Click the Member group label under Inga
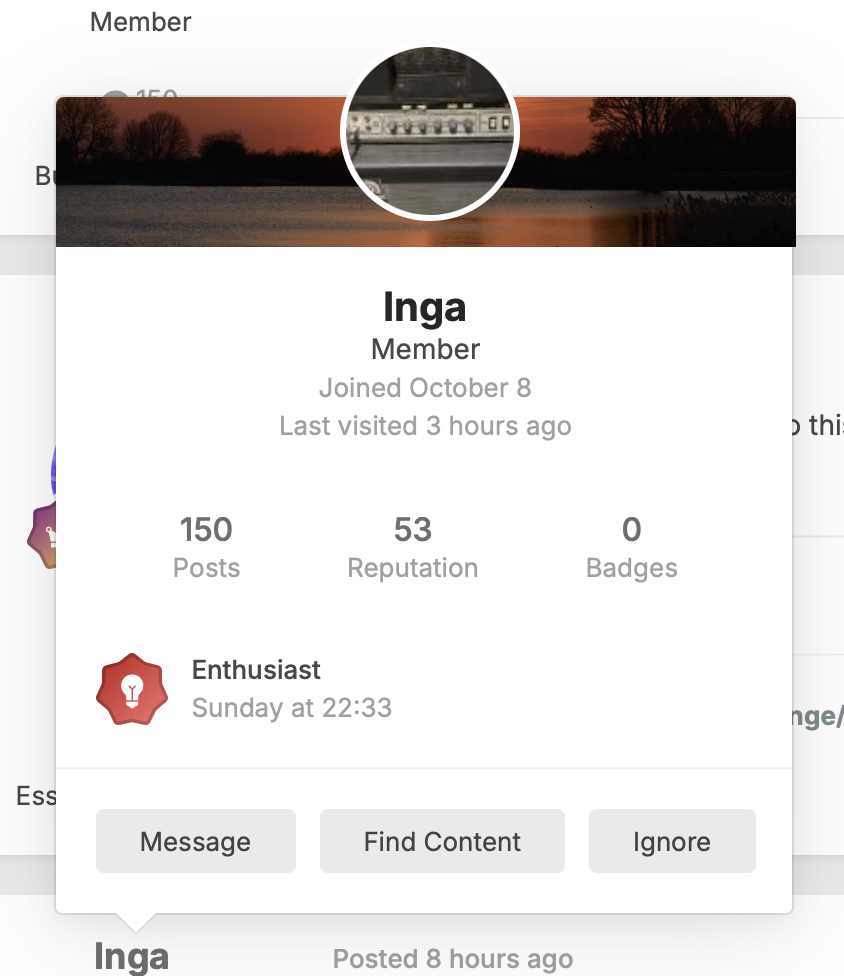The image size is (844, 976). click(x=425, y=349)
